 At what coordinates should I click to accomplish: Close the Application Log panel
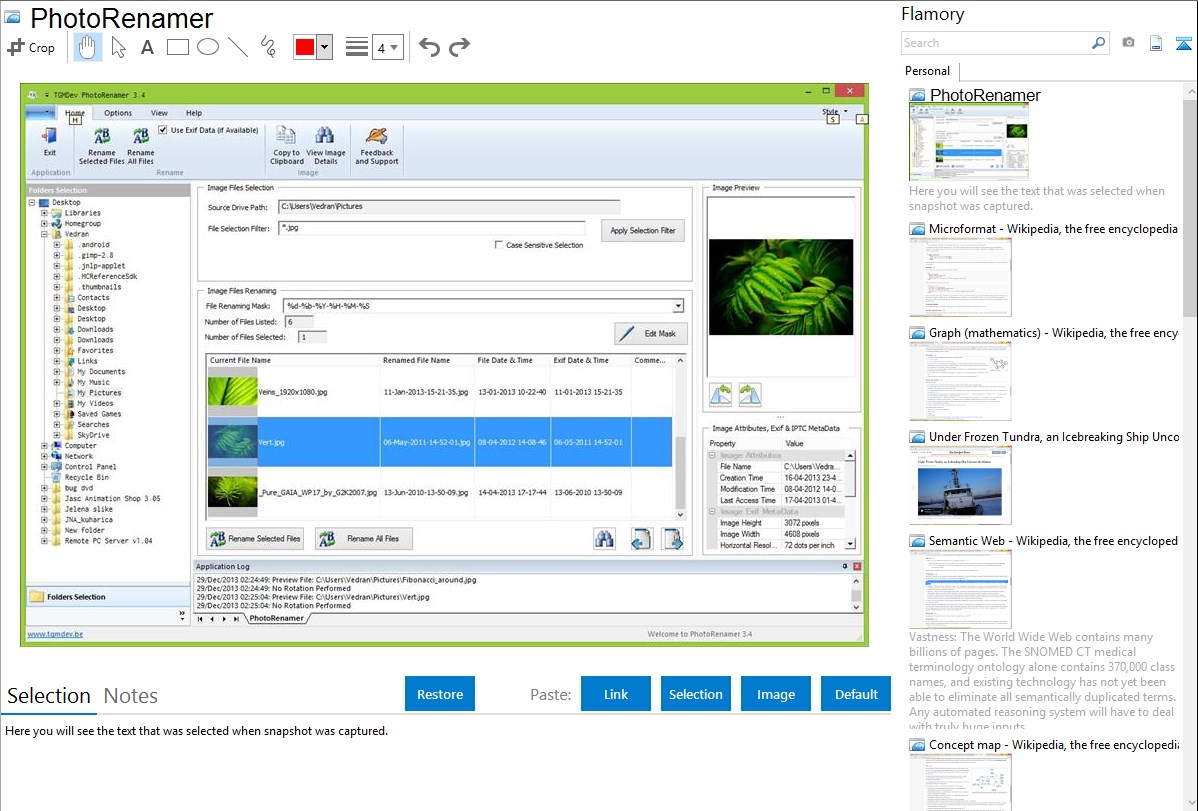click(x=856, y=566)
